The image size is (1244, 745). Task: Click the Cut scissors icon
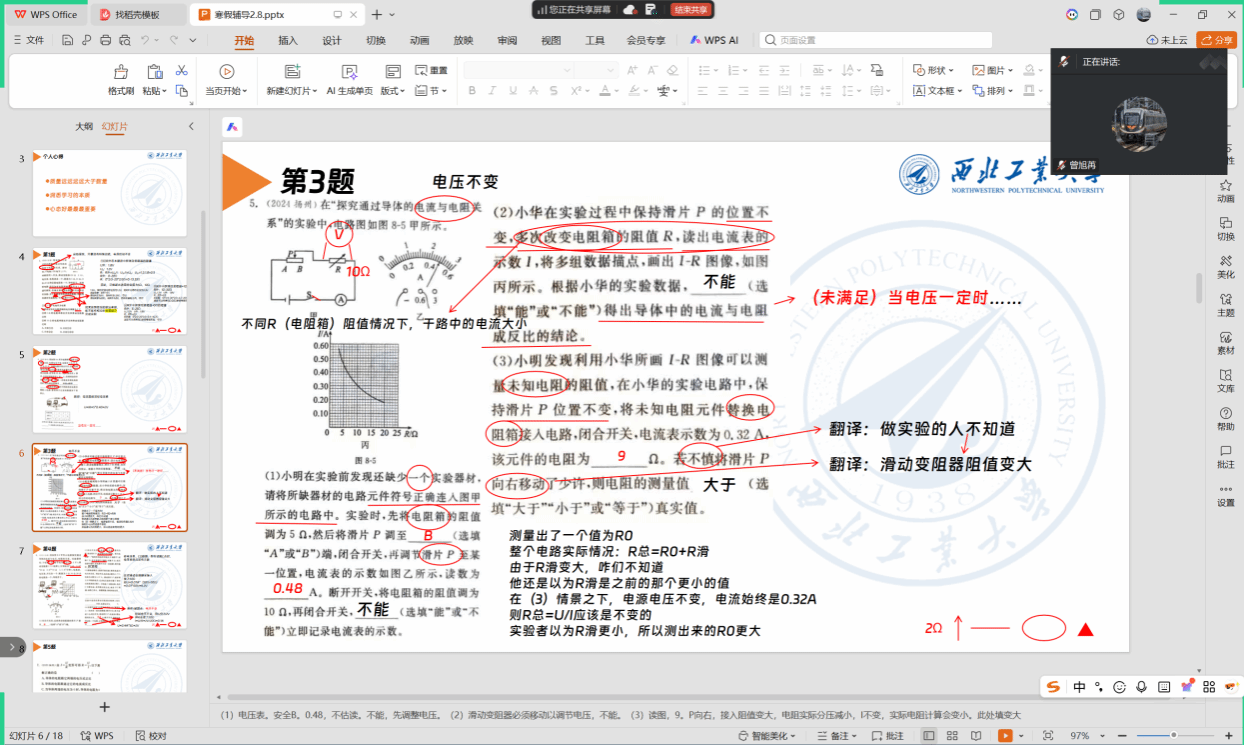tap(181, 70)
